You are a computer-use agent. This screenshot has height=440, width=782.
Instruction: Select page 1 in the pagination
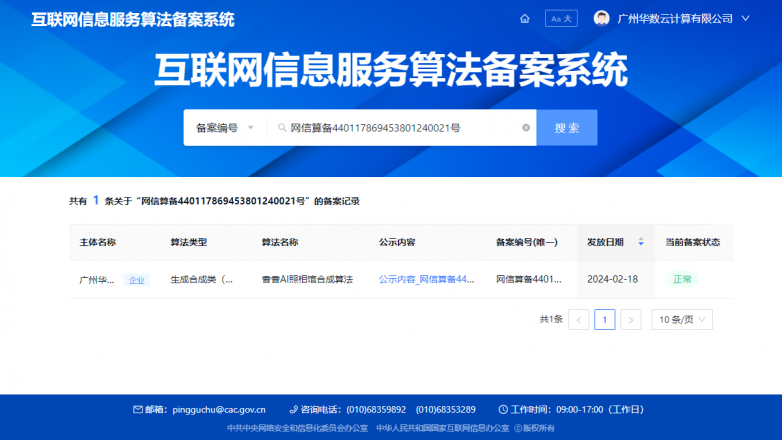coord(604,320)
